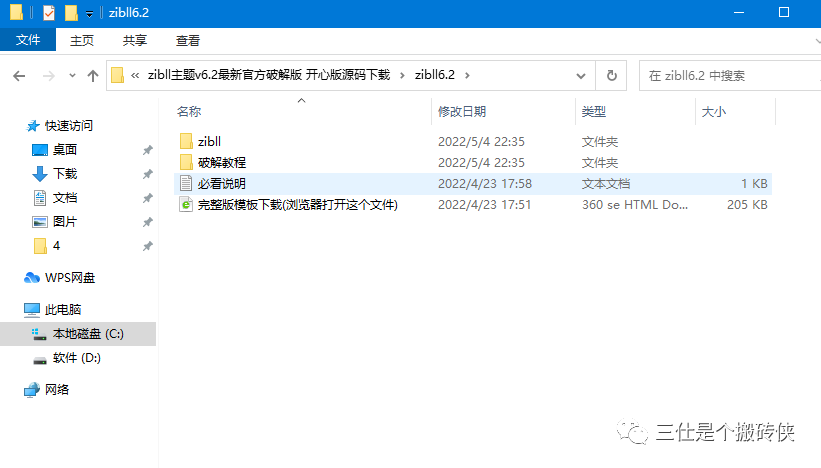Viewport: 821px width, 468px height.
Task: Open 图片 in the navigation pane
Action: [x=65, y=222]
